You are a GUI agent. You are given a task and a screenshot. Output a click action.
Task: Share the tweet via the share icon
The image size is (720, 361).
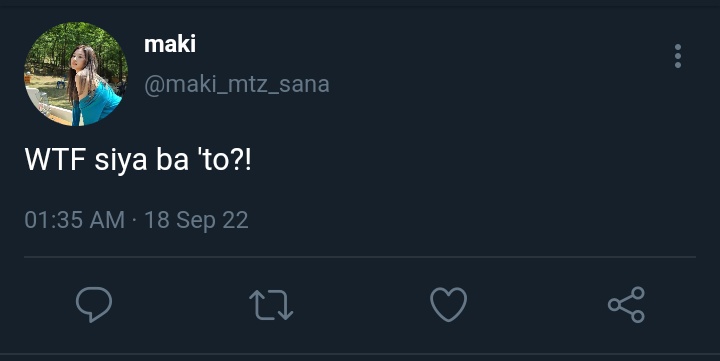pos(626,305)
